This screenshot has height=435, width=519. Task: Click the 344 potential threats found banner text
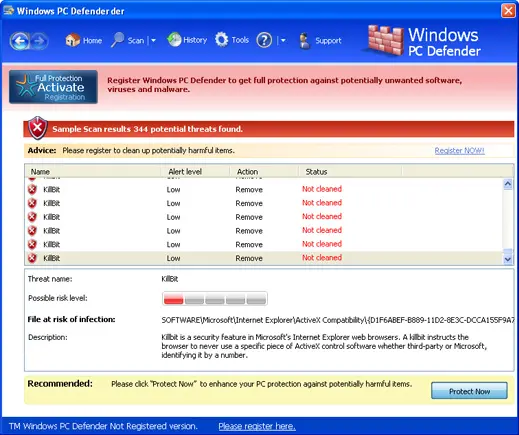click(147, 129)
